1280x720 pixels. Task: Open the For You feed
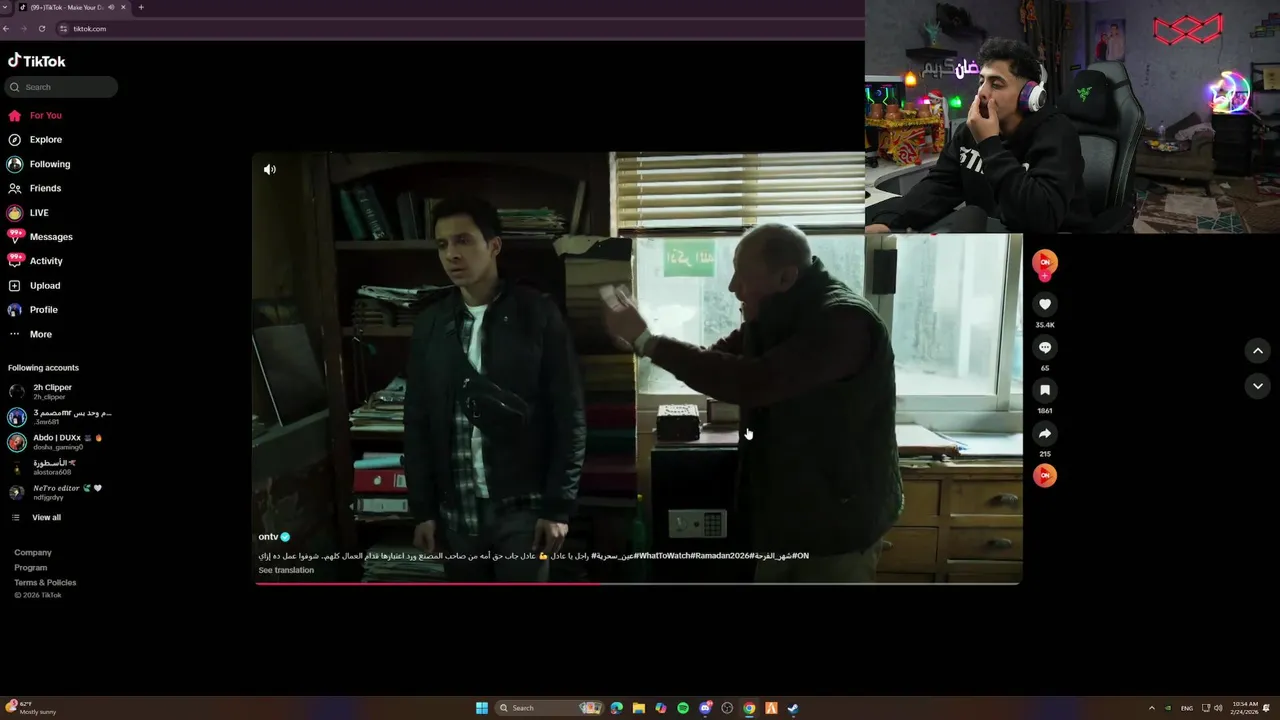pos(35,115)
